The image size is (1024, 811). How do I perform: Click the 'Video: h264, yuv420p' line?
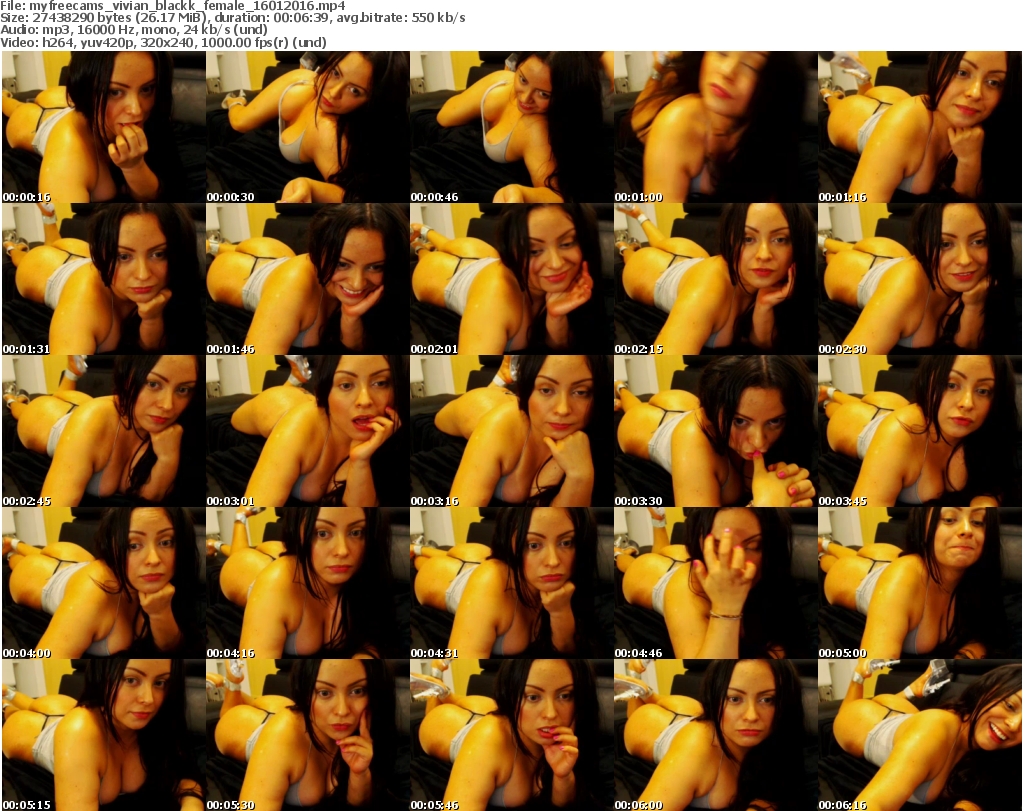pos(163,42)
